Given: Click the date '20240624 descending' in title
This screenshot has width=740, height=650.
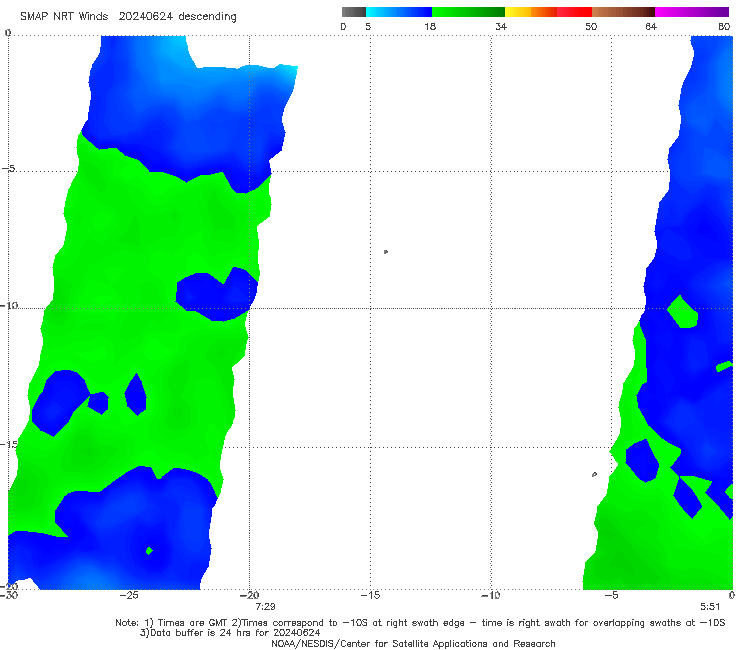Looking at the screenshot, I should (x=177, y=16).
